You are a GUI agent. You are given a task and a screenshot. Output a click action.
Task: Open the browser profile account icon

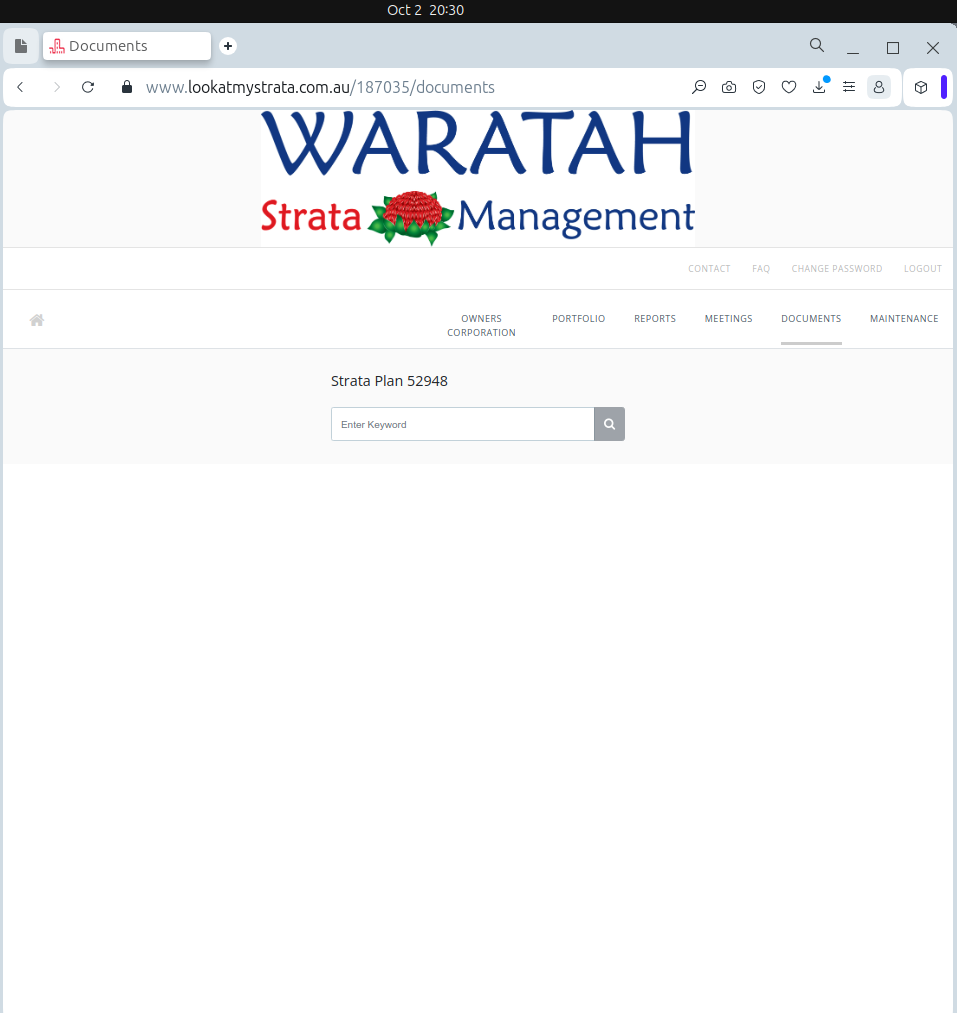[879, 87]
